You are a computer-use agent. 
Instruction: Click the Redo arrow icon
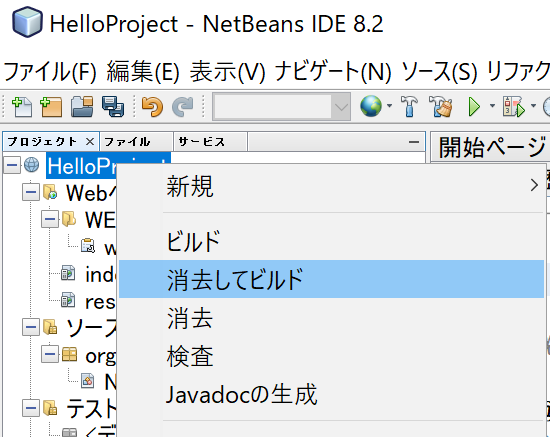pos(182,107)
